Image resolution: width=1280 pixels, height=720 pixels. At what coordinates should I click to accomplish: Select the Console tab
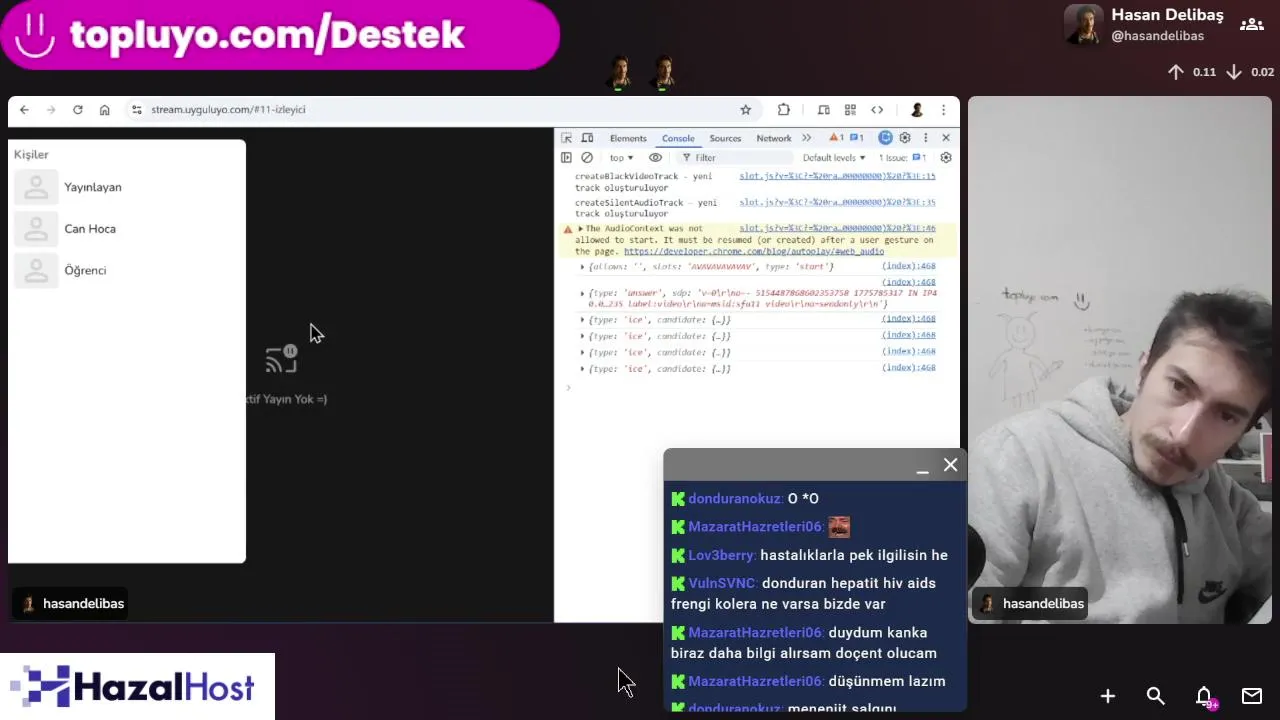pyautogui.click(x=678, y=138)
